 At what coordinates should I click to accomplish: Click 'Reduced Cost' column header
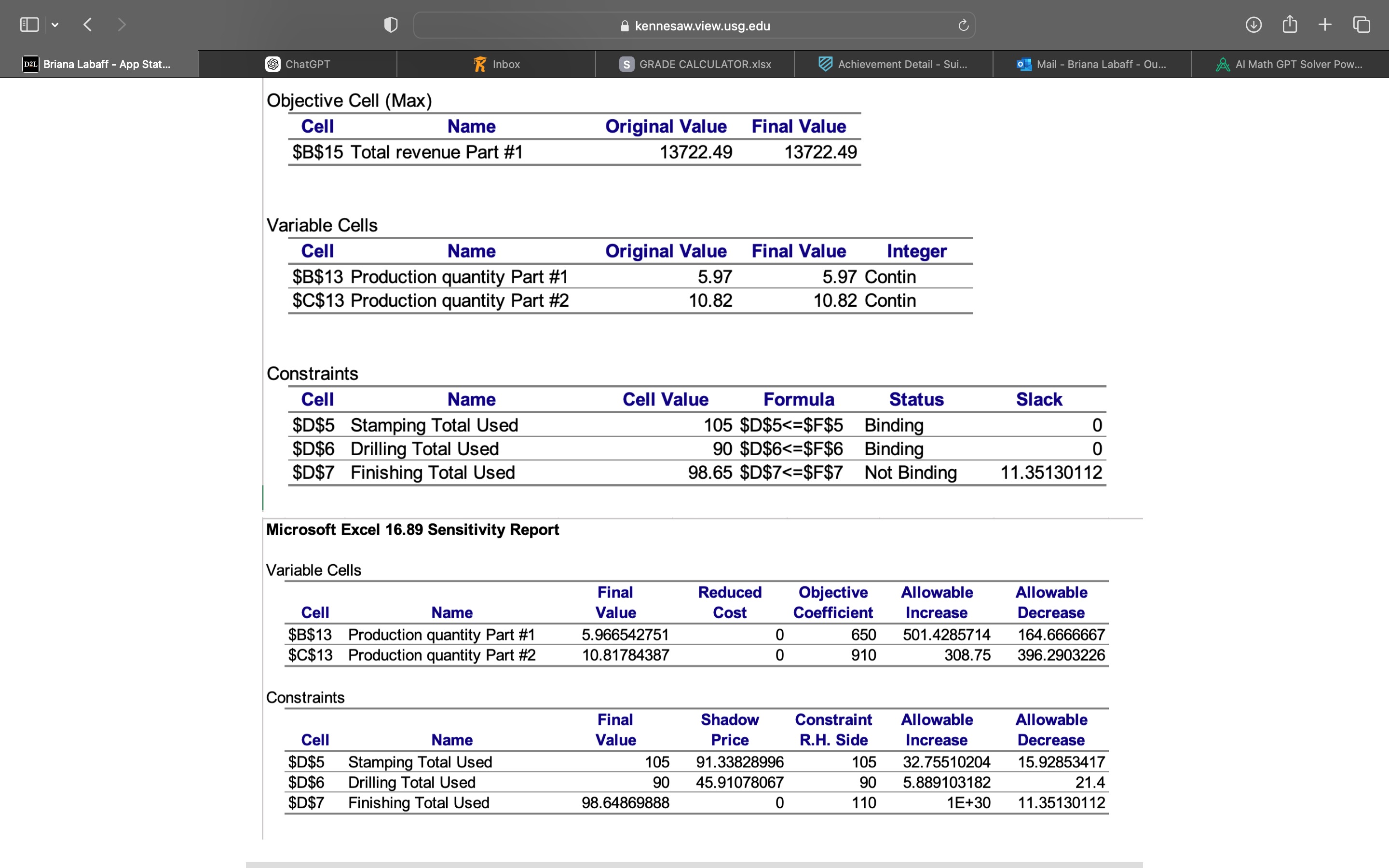[x=730, y=602]
